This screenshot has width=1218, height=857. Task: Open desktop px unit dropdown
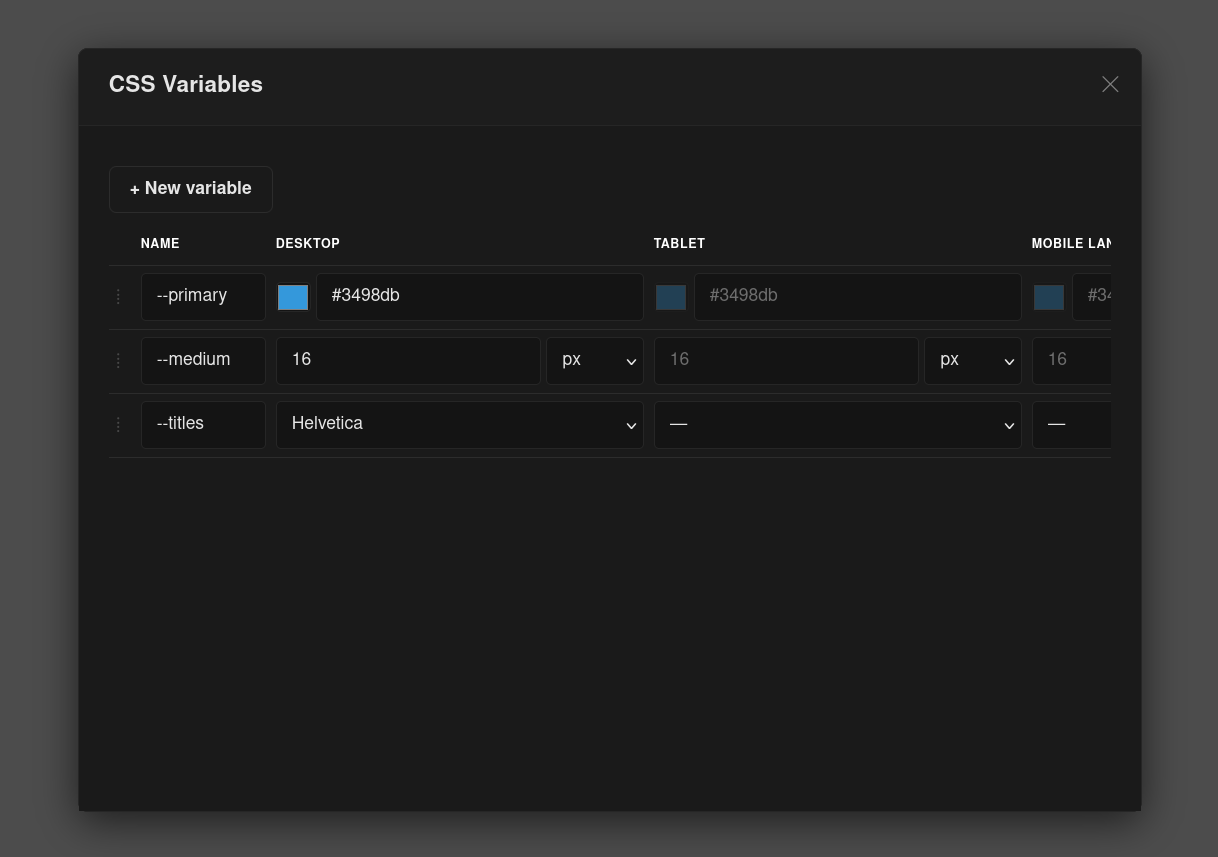(x=594, y=361)
